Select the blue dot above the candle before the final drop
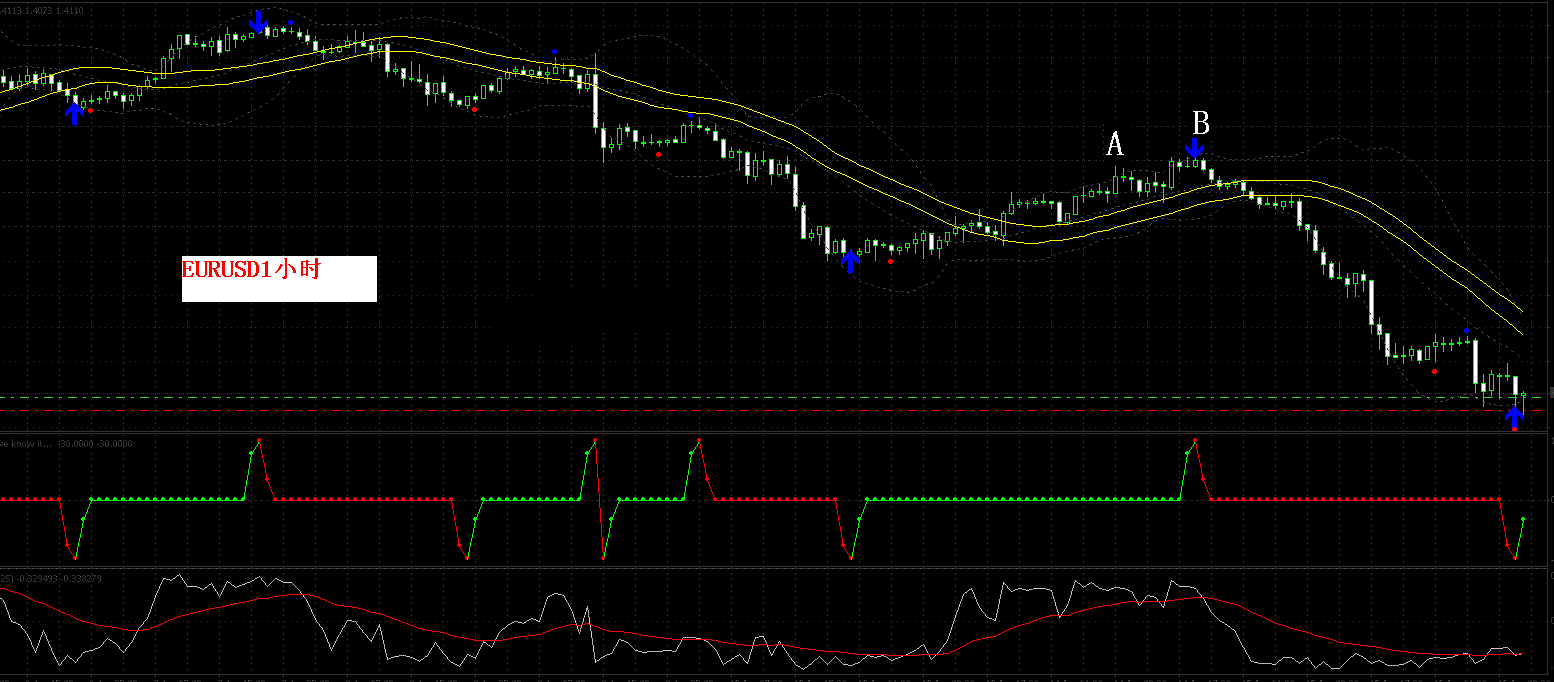 pyautogui.click(x=1467, y=330)
